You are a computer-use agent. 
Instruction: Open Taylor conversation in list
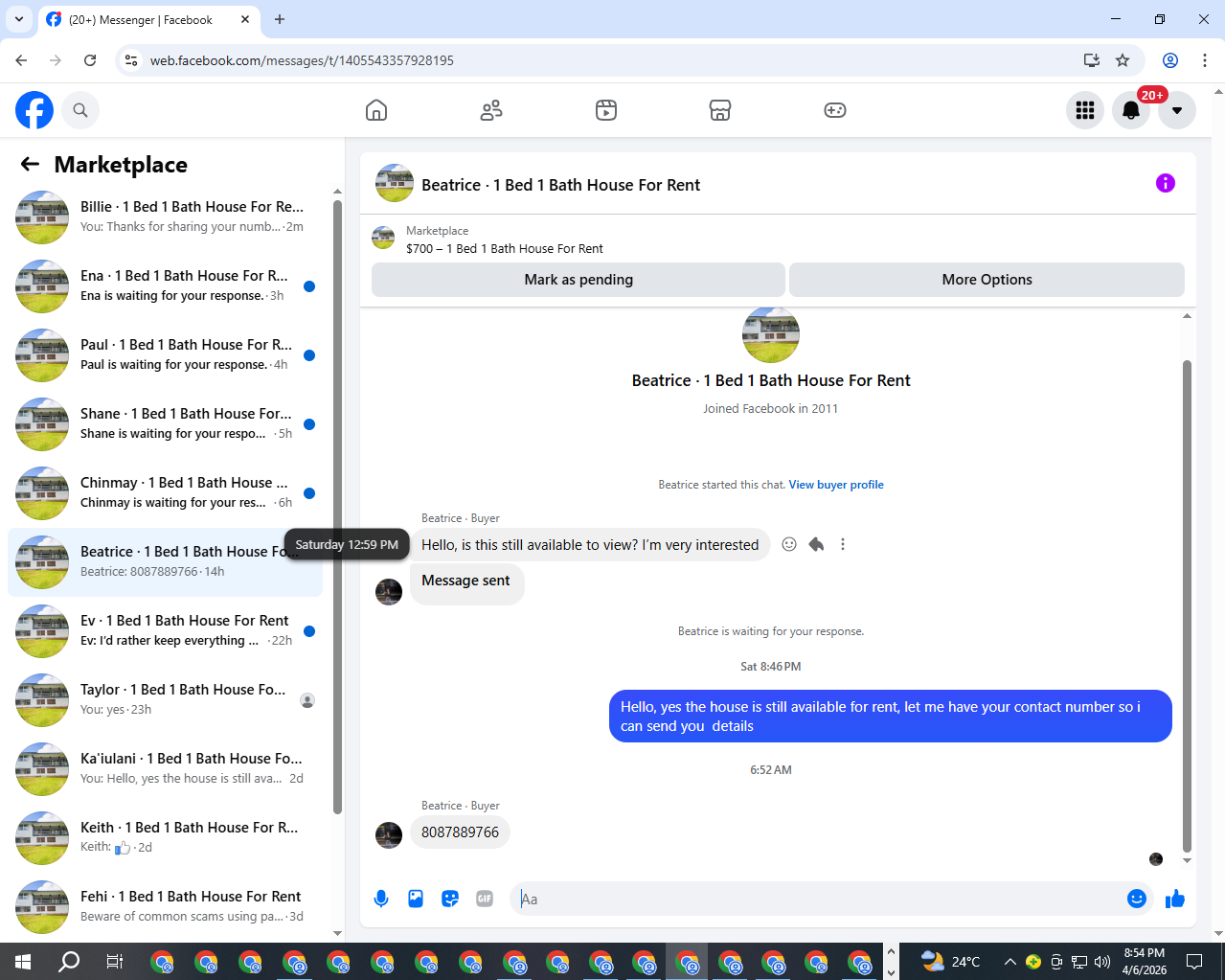coord(165,700)
